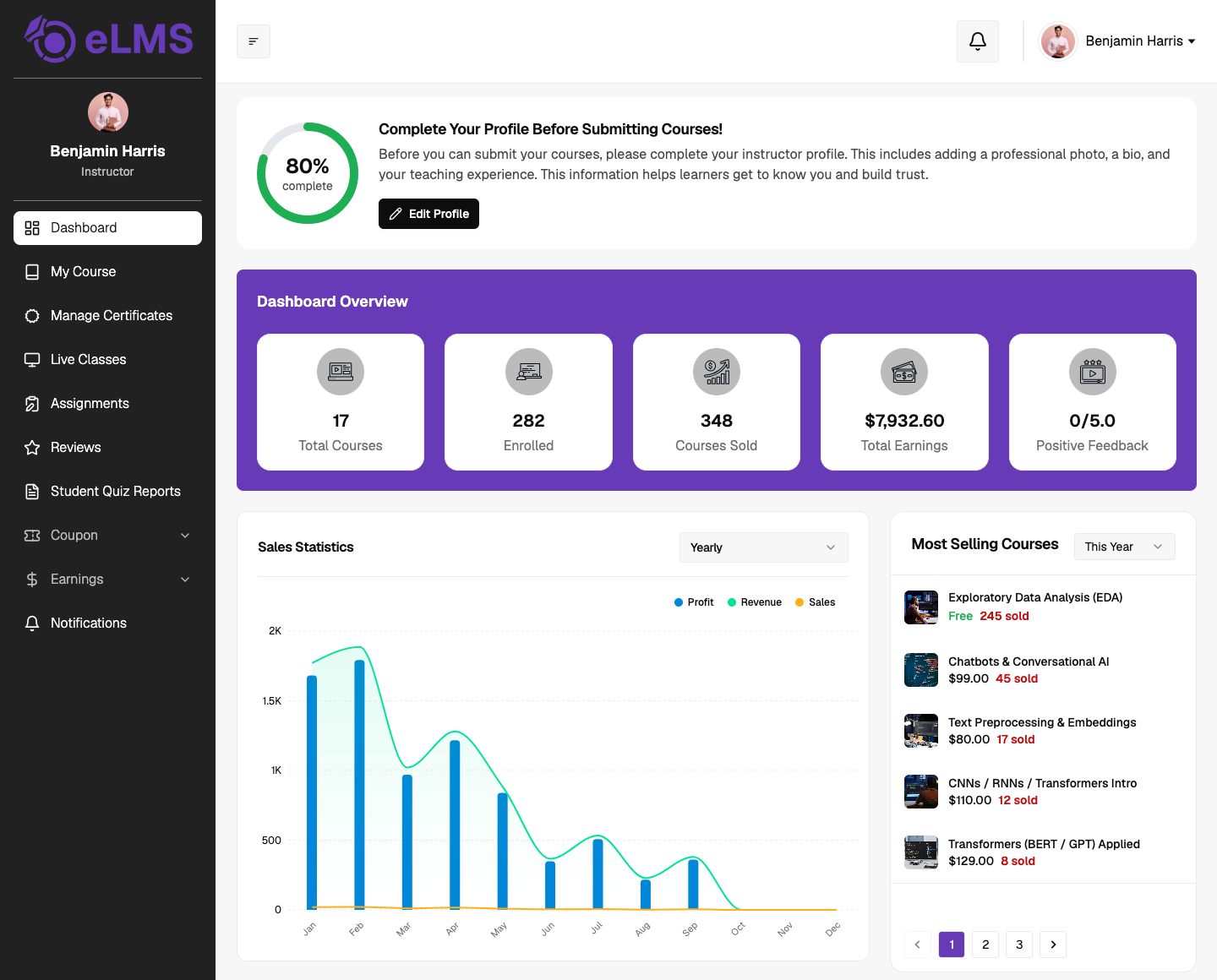1217x980 pixels.
Task: Click the Manage Certificates badge icon
Action: [x=32, y=316]
